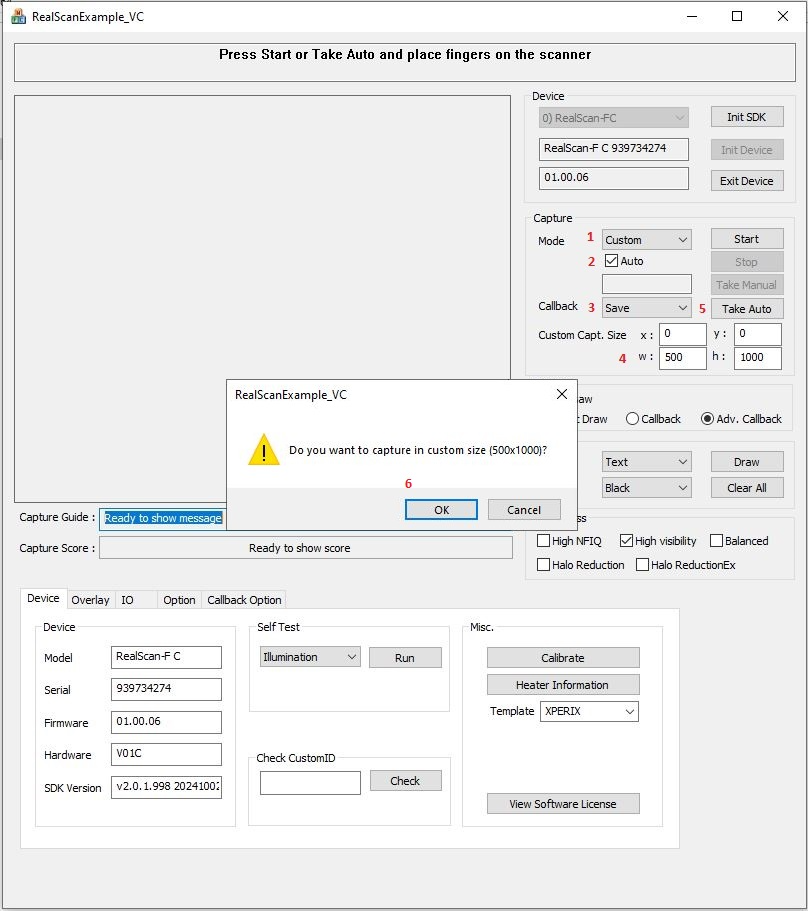
Task: Start the capture with Start button
Action: point(747,239)
